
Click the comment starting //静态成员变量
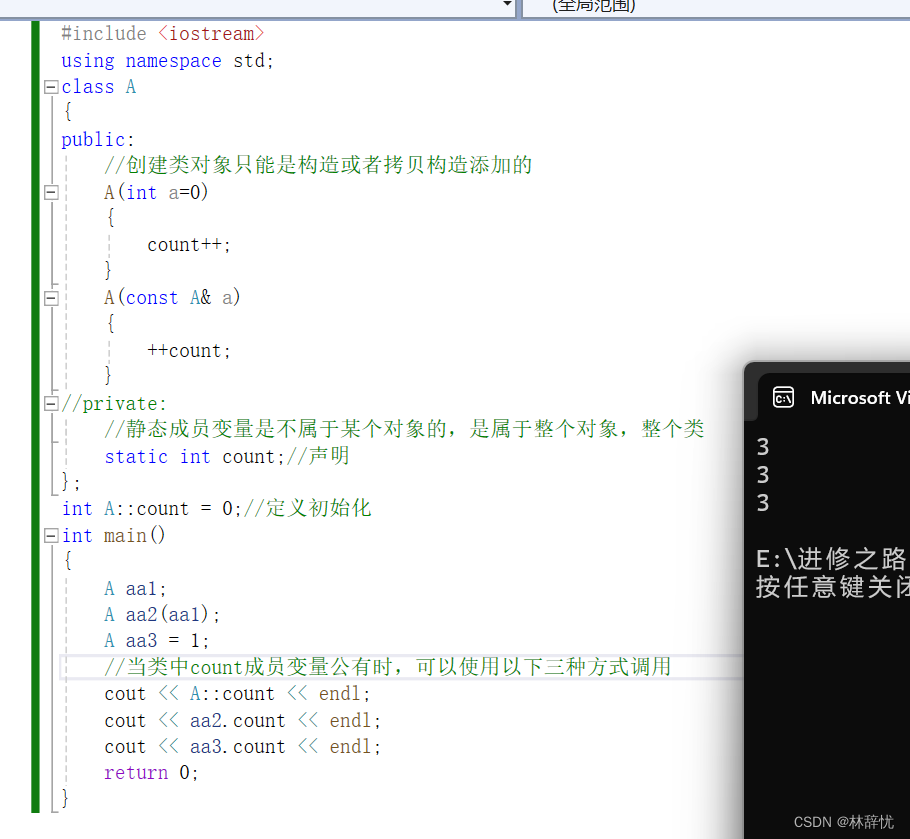point(404,429)
